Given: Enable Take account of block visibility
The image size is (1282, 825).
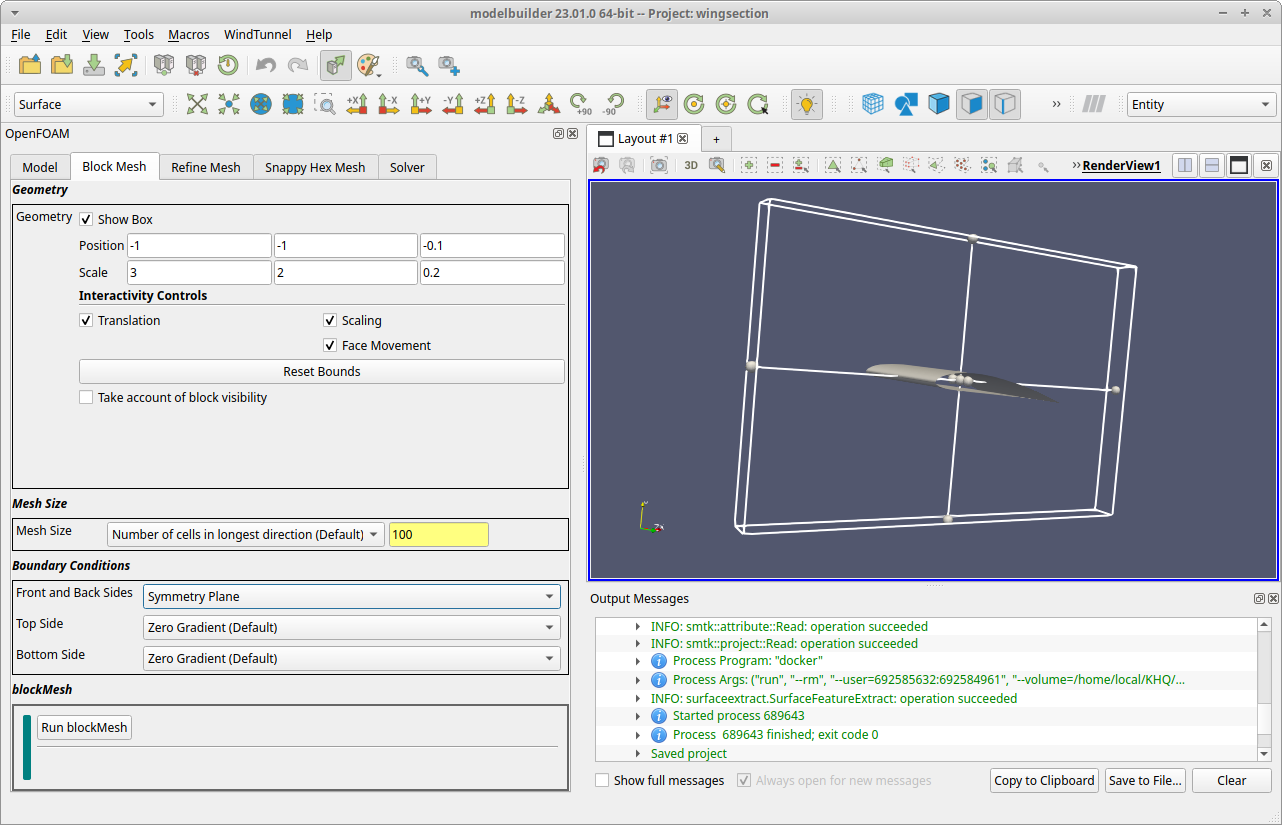Looking at the screenshot, I should (x=86, y=397).
